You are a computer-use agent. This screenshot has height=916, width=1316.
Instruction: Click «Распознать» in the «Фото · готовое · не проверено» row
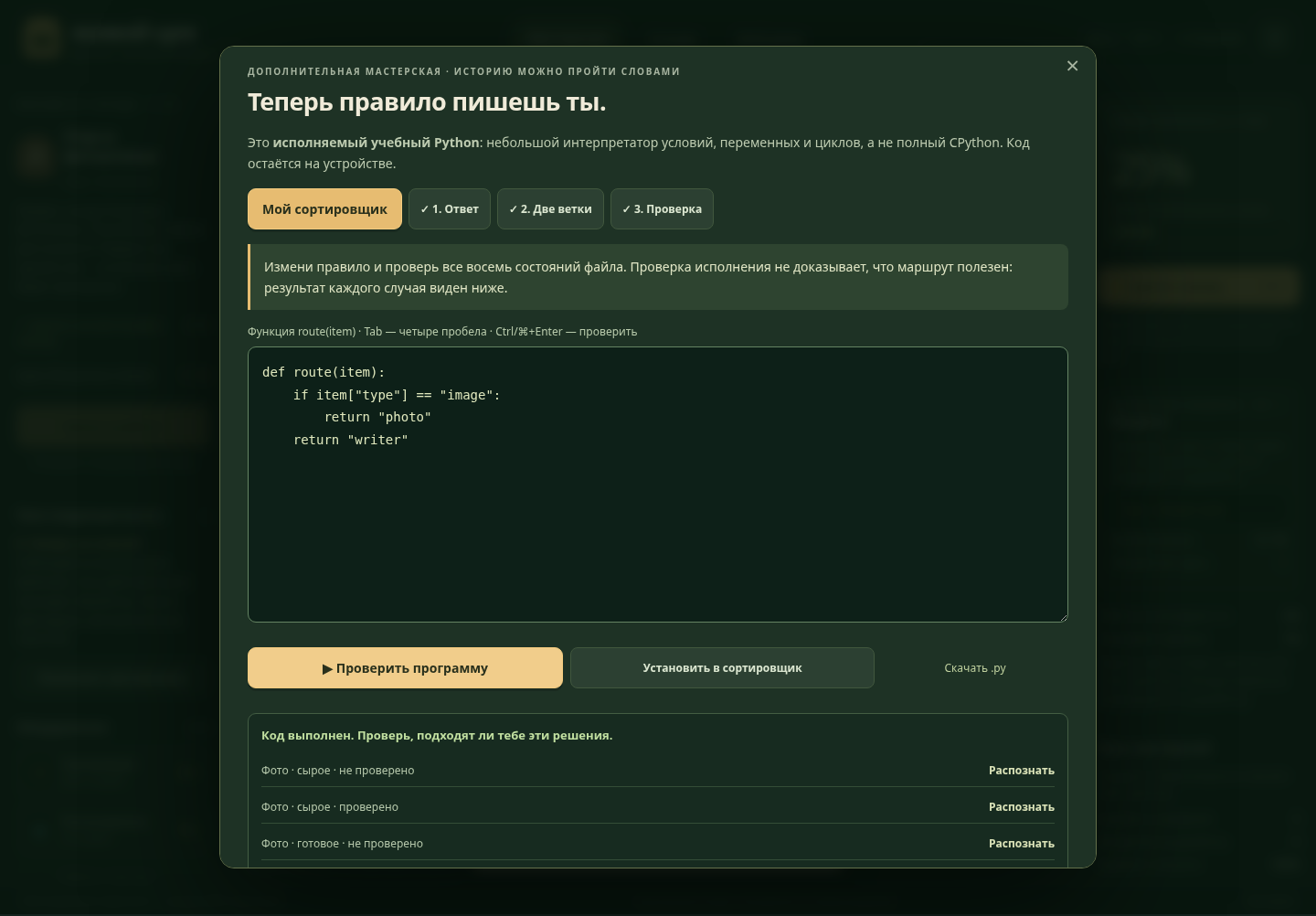[x=1022, y=844]
